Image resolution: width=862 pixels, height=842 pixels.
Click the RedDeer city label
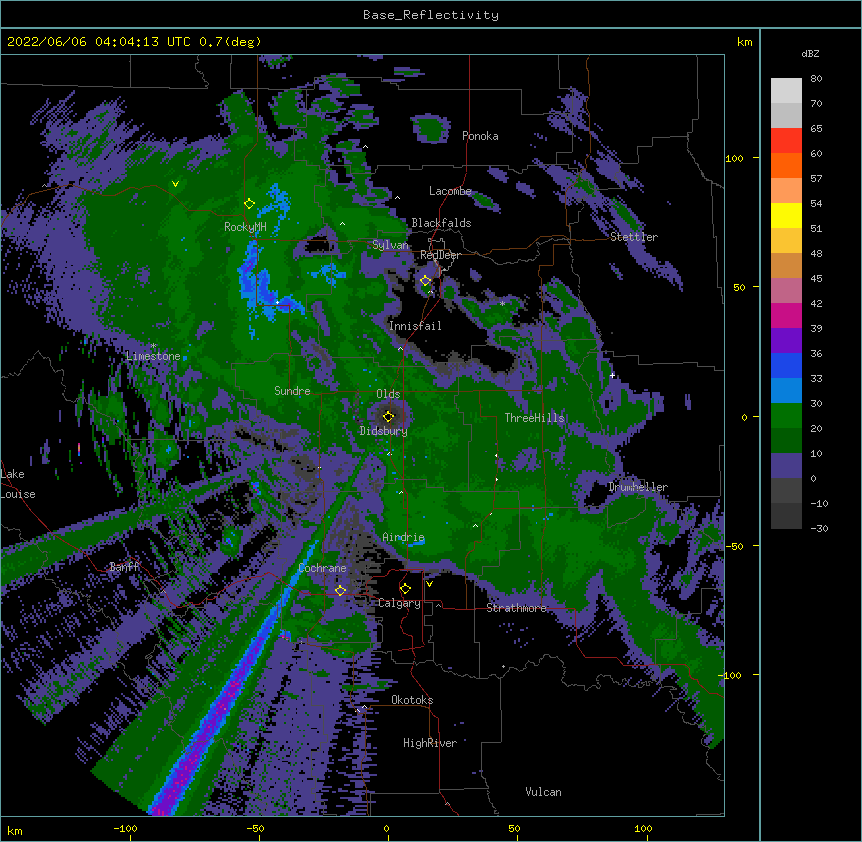click(x=440, y=255)
